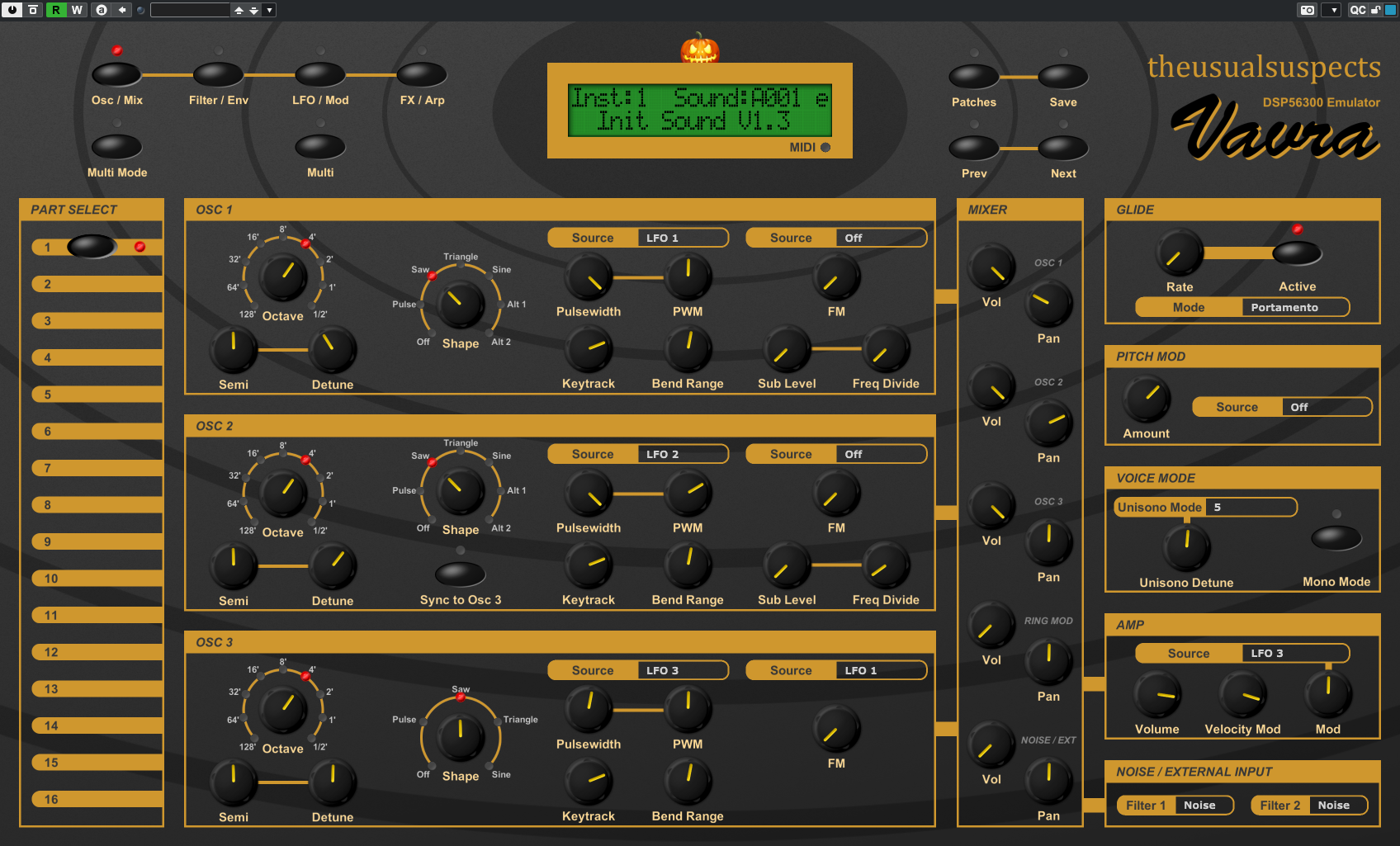The width and height of the screenshot is (1400, 846).
Task: Toggle the Multi switch
Action: [x=320, y=147]
